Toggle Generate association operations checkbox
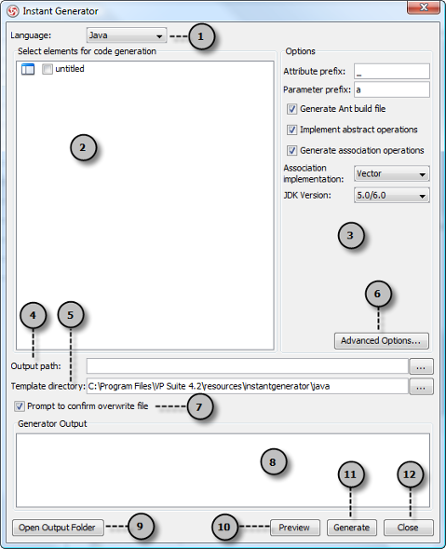Image resolution: width=446 pixels, height=549 pixels. pyautogui.click(x=292, y=151)
